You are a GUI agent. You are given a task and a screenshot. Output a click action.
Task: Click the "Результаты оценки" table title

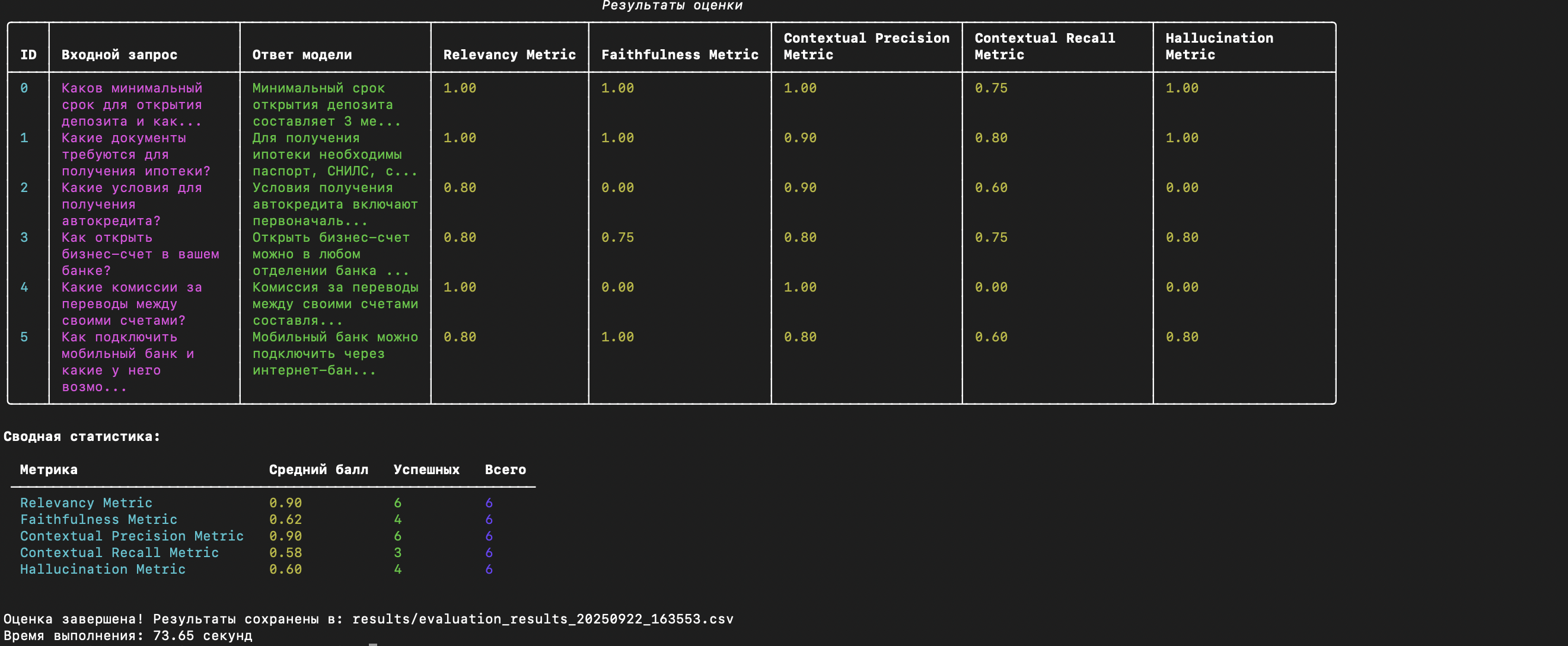coord(672,6)
